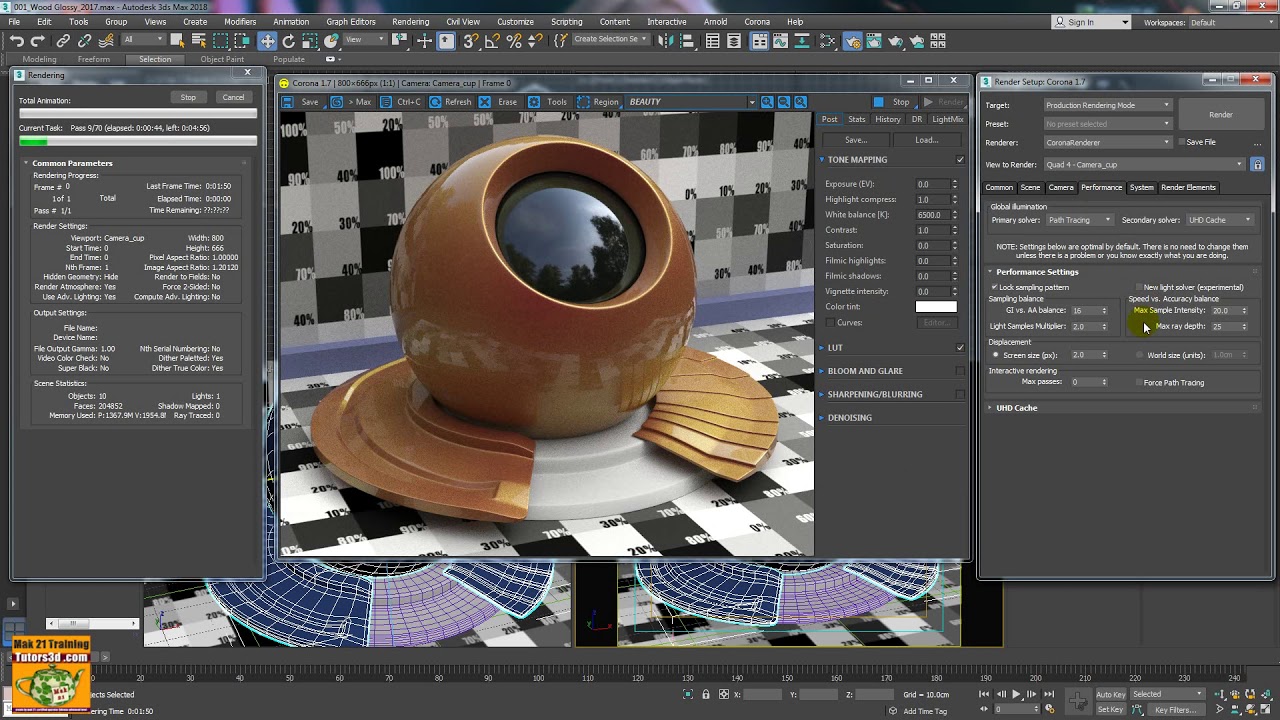Click zoom-out magnifier in Corona frame buffer
Image resolution: width=1280 pixels, height=720 pixels.
coord(784,102)
